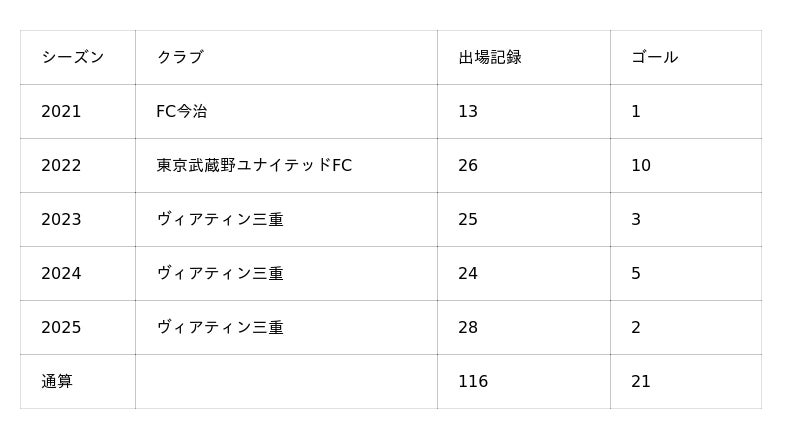
Task: Click the 出場記録 column header
Action: [x=490, y=57]
